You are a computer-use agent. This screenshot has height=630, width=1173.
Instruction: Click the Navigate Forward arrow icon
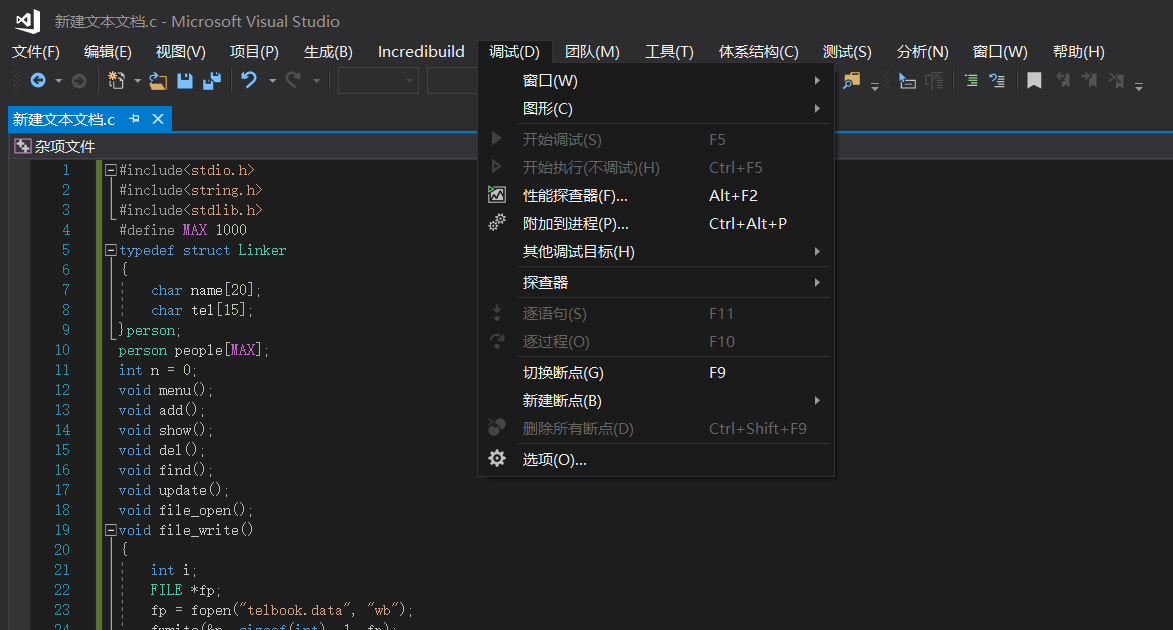pos(79,80)
